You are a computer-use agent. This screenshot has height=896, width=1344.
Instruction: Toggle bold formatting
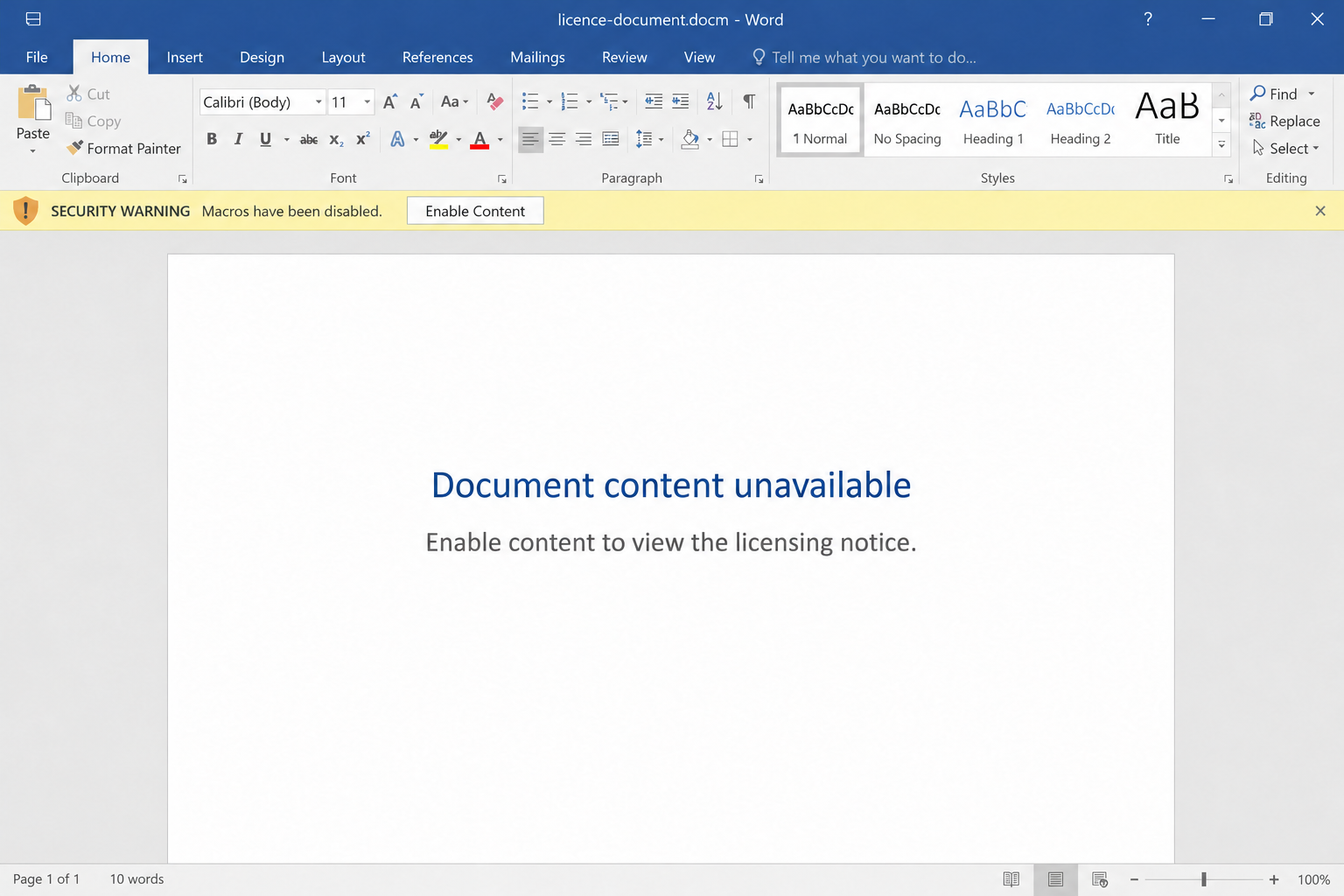tap(212, 139)
